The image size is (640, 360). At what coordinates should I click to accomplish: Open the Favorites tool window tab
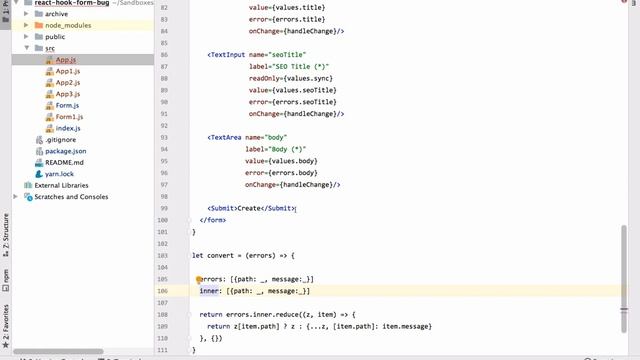[x=5, y=327]
